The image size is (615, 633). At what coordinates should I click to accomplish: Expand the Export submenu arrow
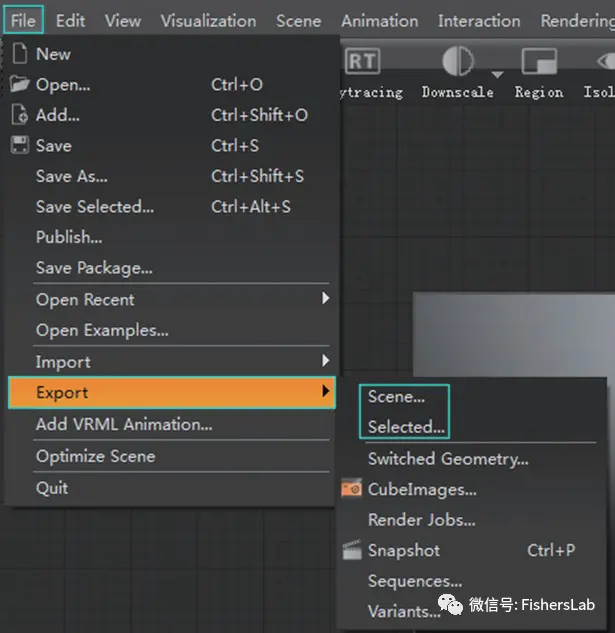click(x=325, y=391)
